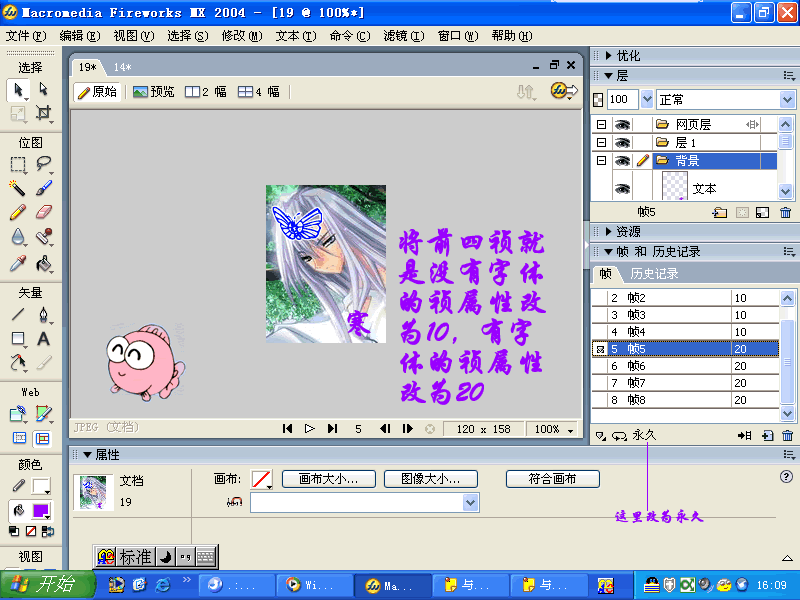The height and width of the screenshot is (600, 800).
Task: Collapse the 层 panel
Action: [609, 76]
